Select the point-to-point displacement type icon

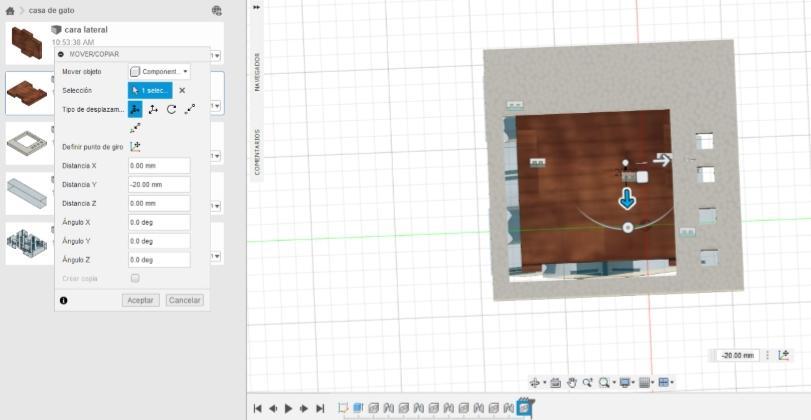[x=190, y=109]
